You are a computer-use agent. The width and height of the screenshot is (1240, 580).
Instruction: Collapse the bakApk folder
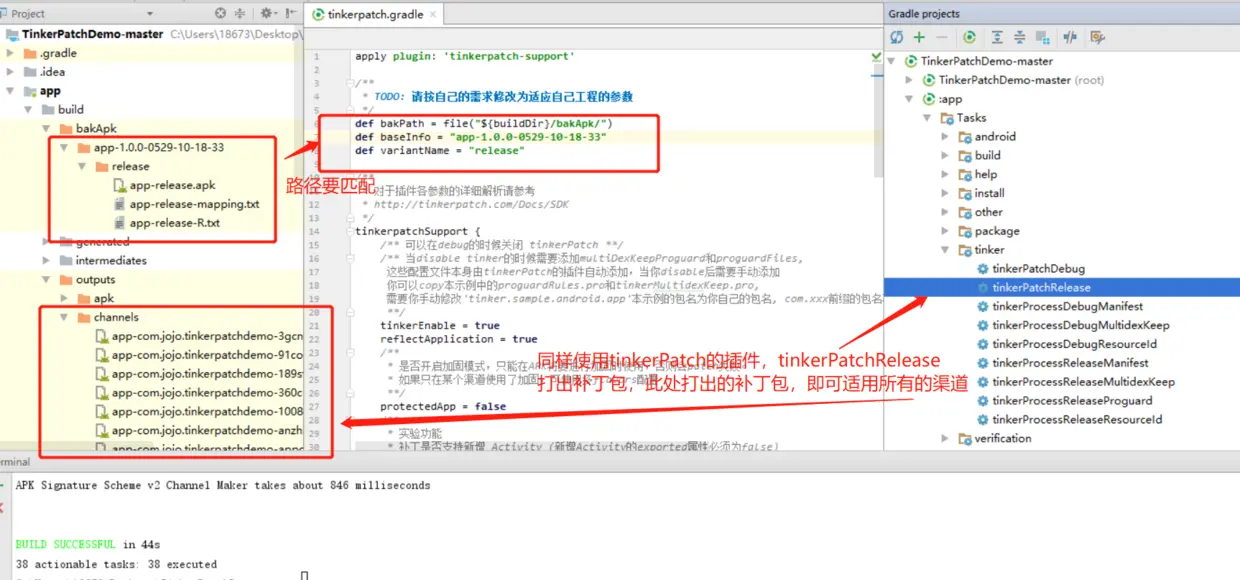46,129
